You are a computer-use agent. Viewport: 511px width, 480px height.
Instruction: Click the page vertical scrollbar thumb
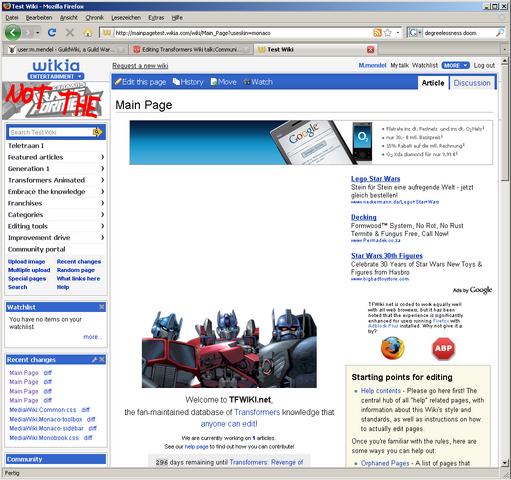[505, 123]
